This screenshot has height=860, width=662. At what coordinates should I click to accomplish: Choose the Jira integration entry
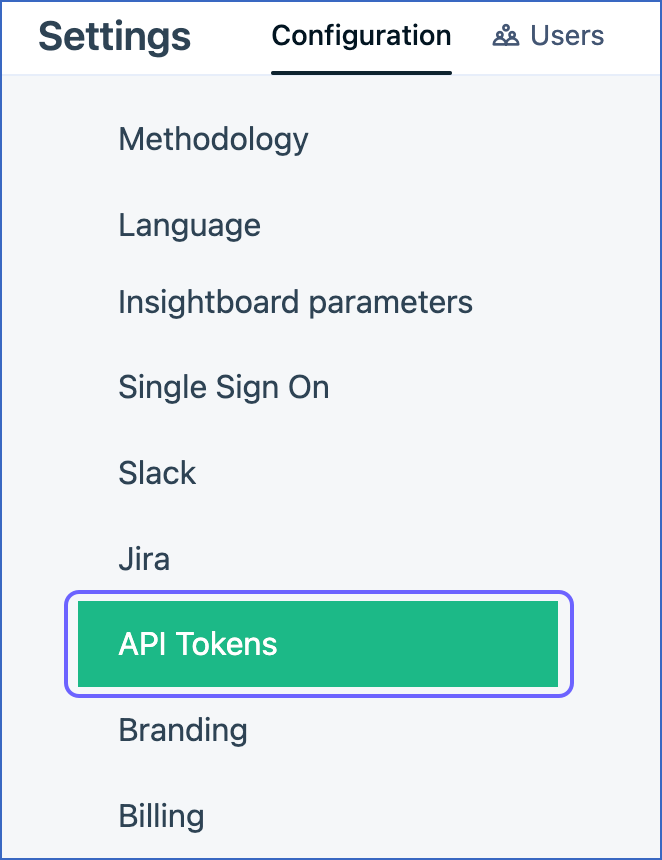(x=144, y=559)
